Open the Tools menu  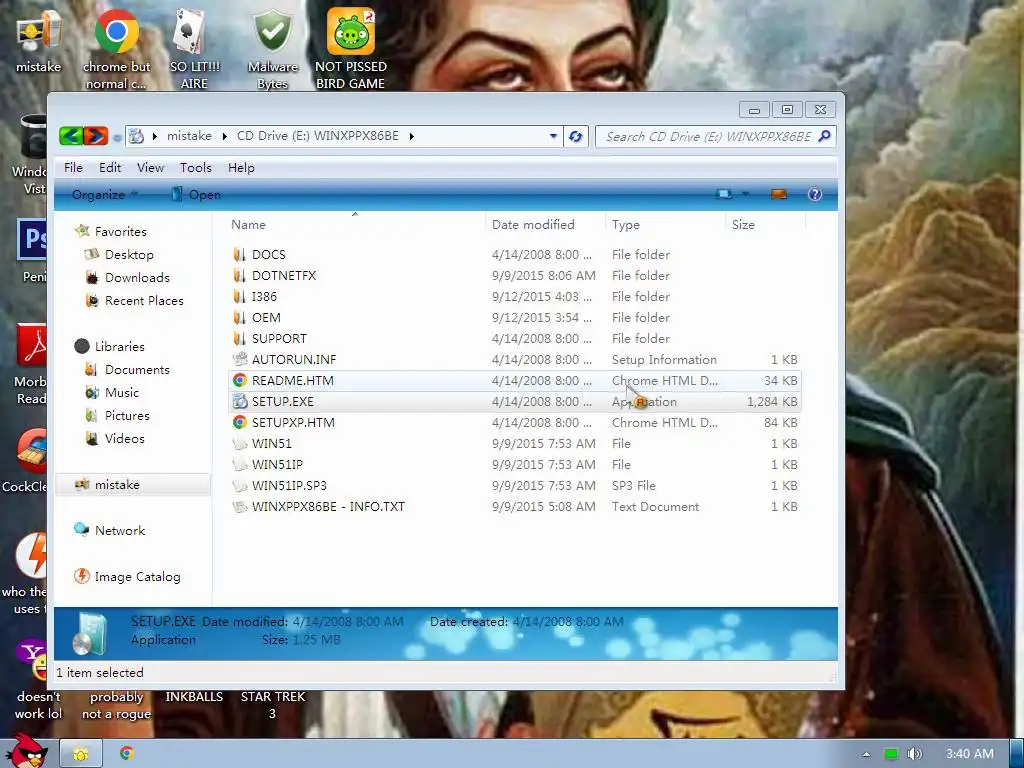click(196, 168)
